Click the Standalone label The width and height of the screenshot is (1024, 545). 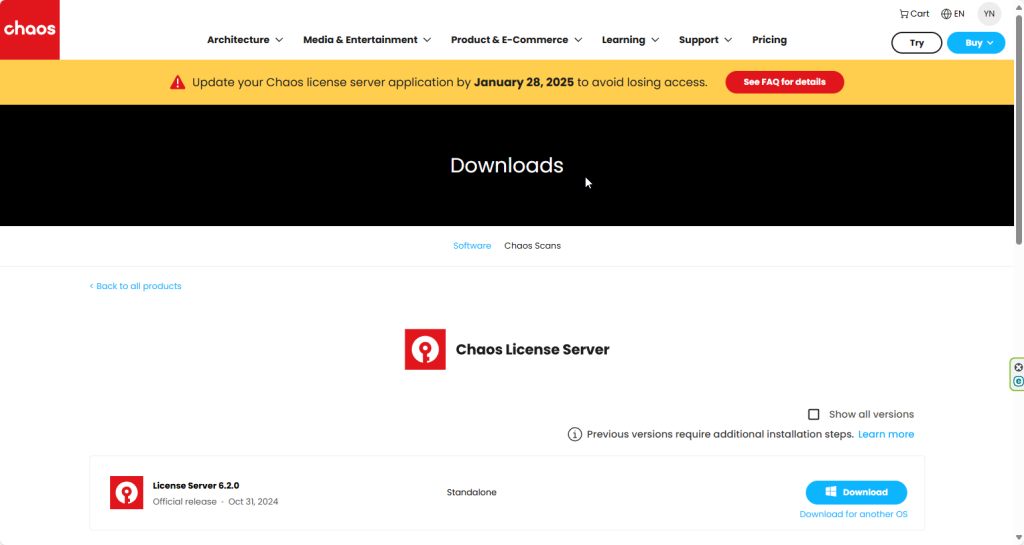pyautogui.click(x=472, y=492)
